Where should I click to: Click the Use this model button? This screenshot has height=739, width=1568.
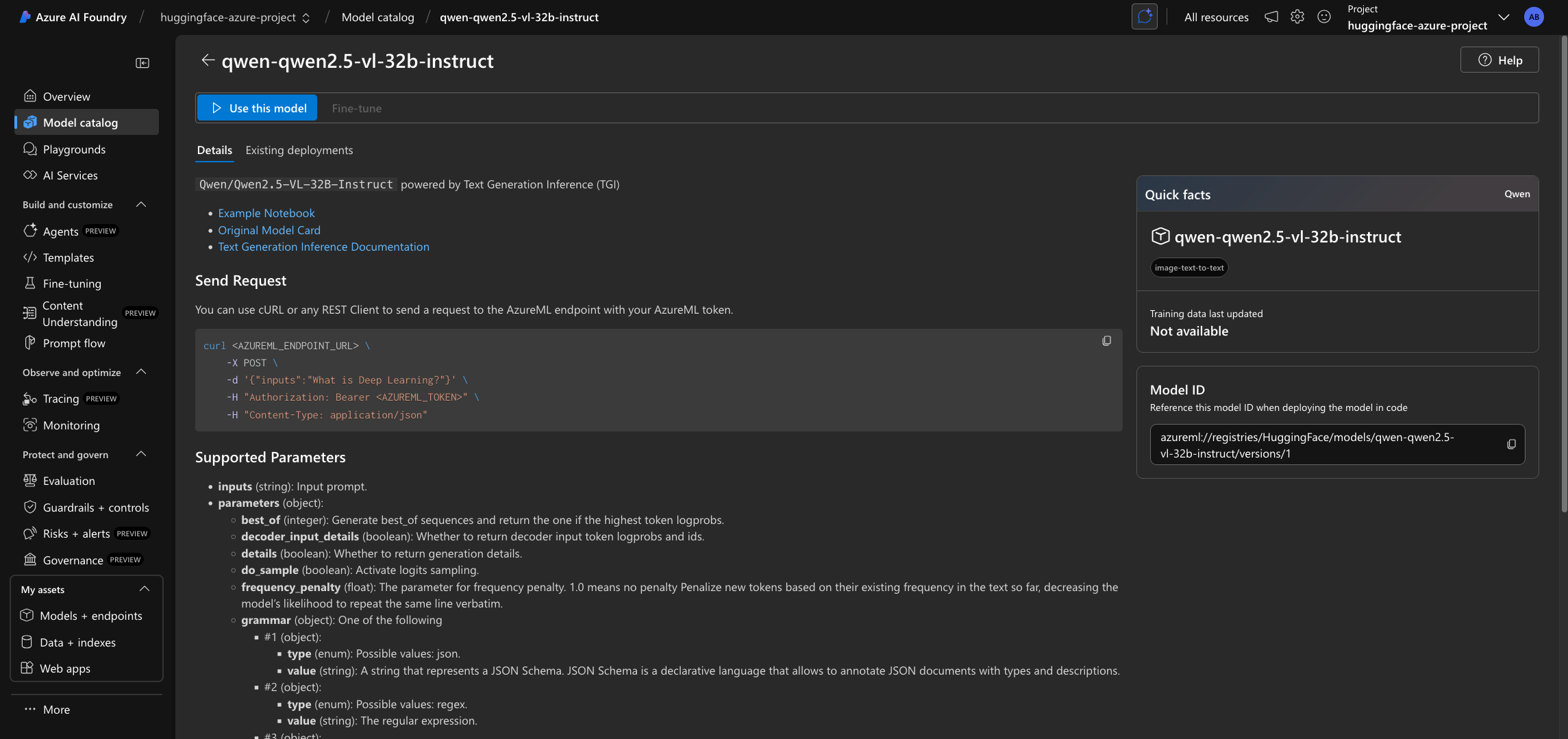pyautogui.click(x=257, y=108)
